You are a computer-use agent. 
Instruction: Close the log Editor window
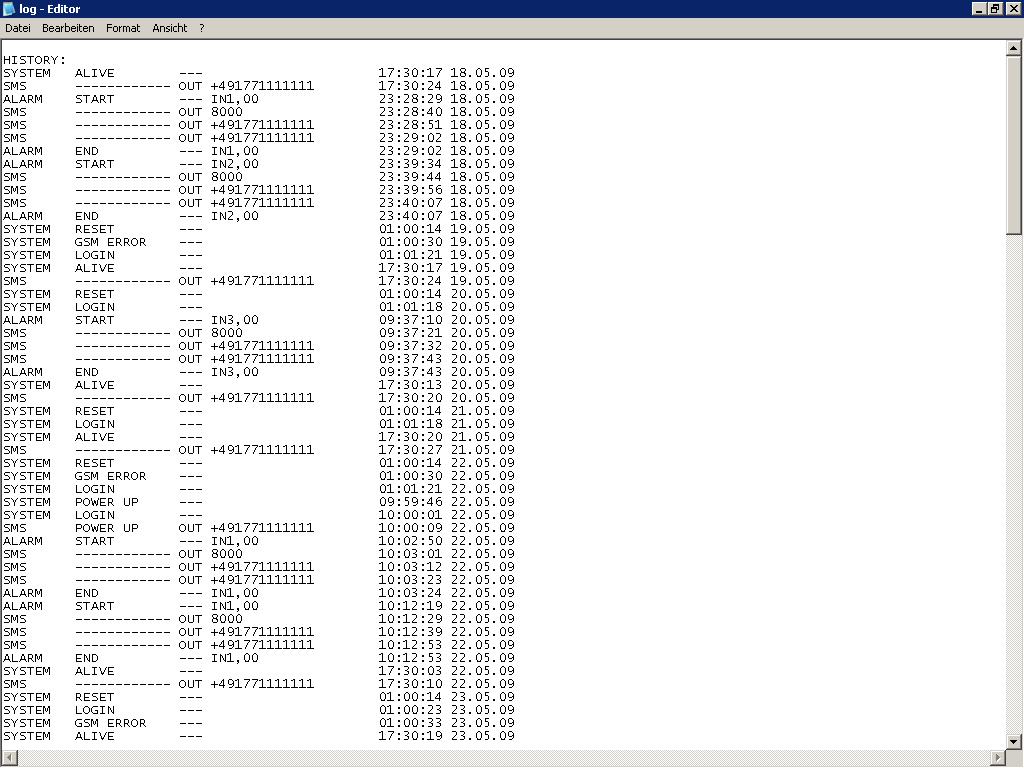(x=1013, y=9)
